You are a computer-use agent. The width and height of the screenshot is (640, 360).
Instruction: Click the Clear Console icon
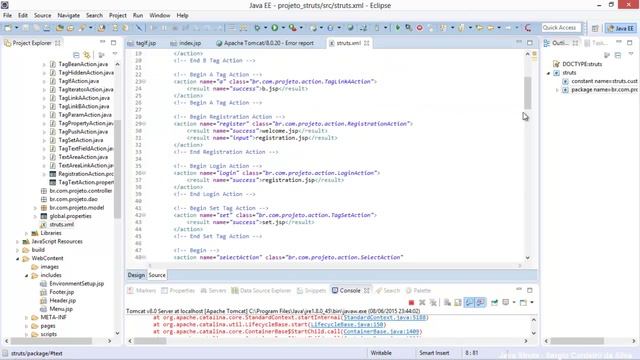point(447,302)
